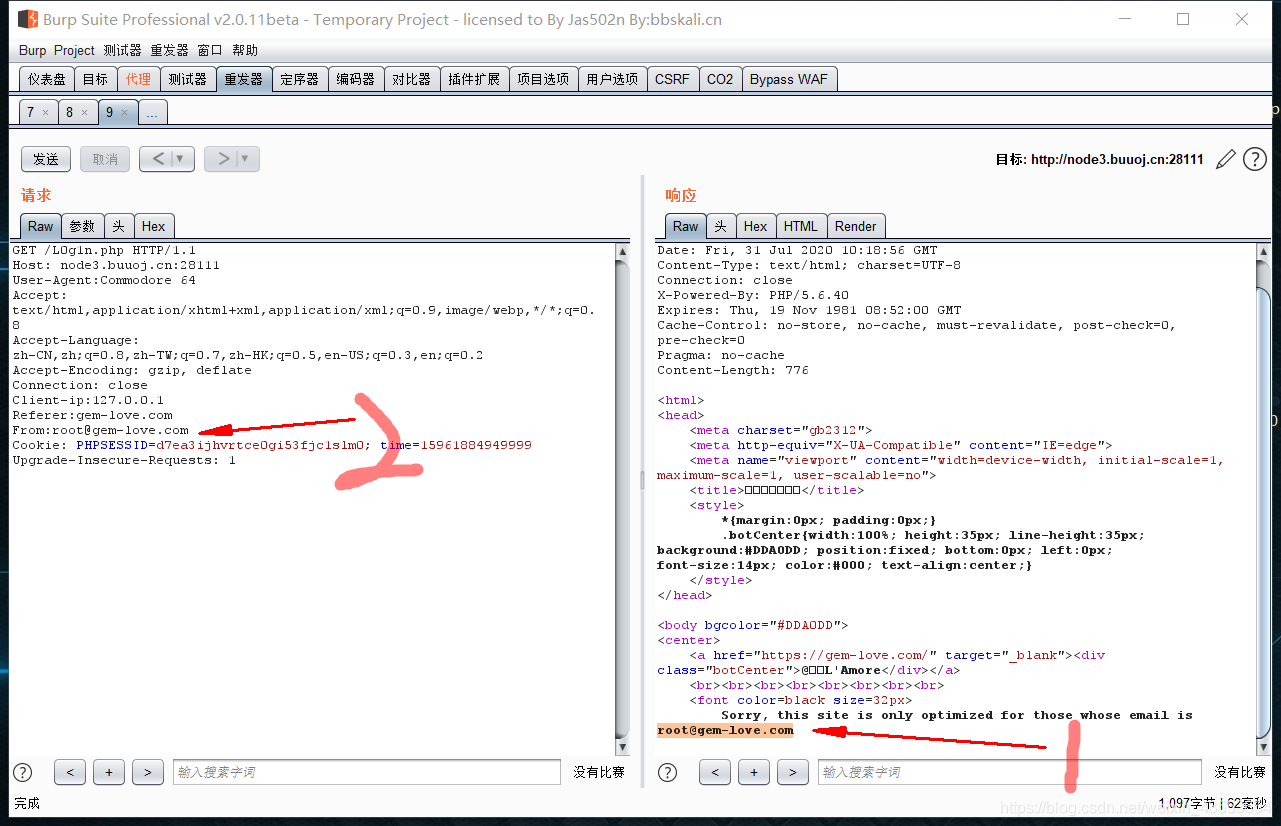The width and height of the screenshot is (1281, 826).
Task: Switch to the CO2 tab
Action: (x=720, y=79)
